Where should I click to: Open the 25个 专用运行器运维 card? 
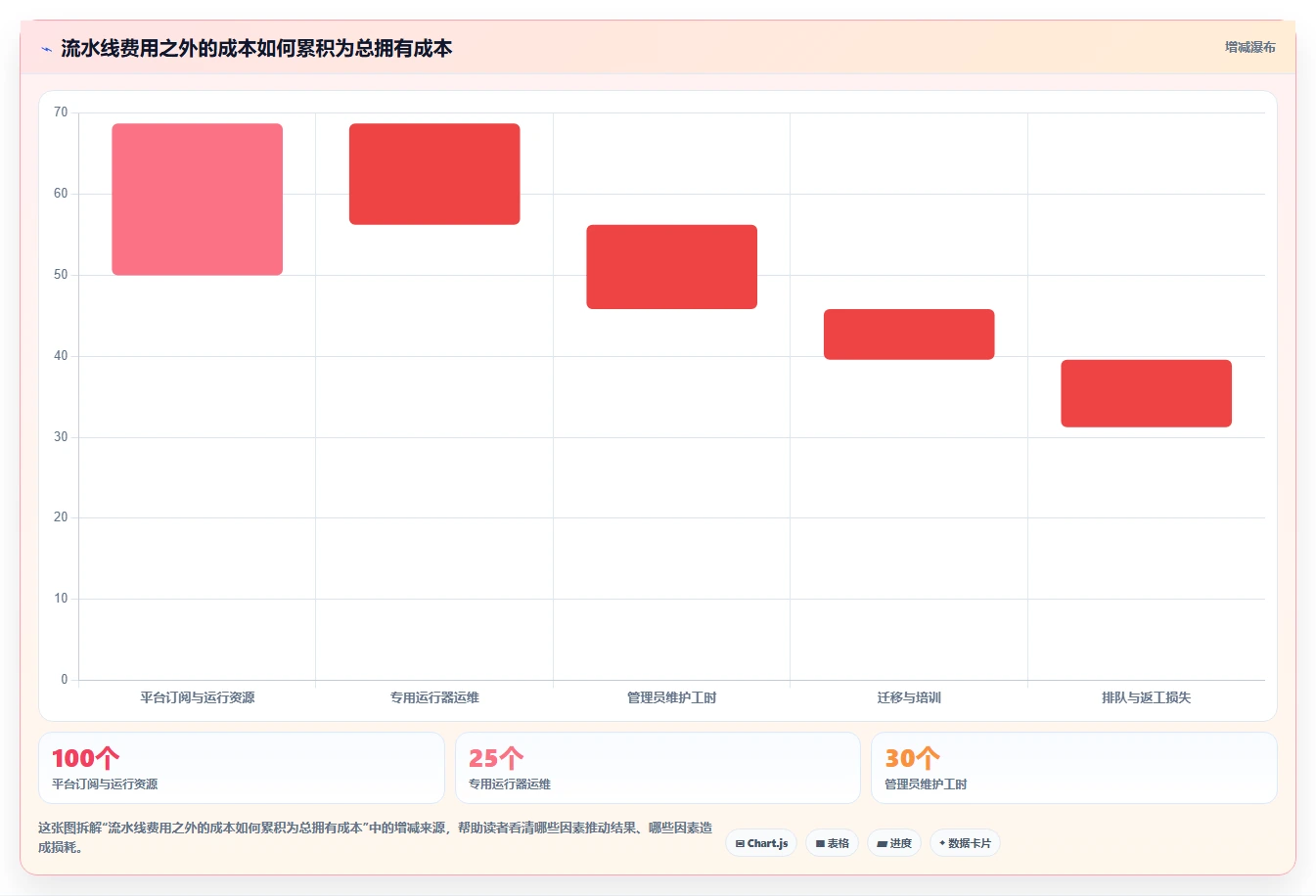(658, 768)
